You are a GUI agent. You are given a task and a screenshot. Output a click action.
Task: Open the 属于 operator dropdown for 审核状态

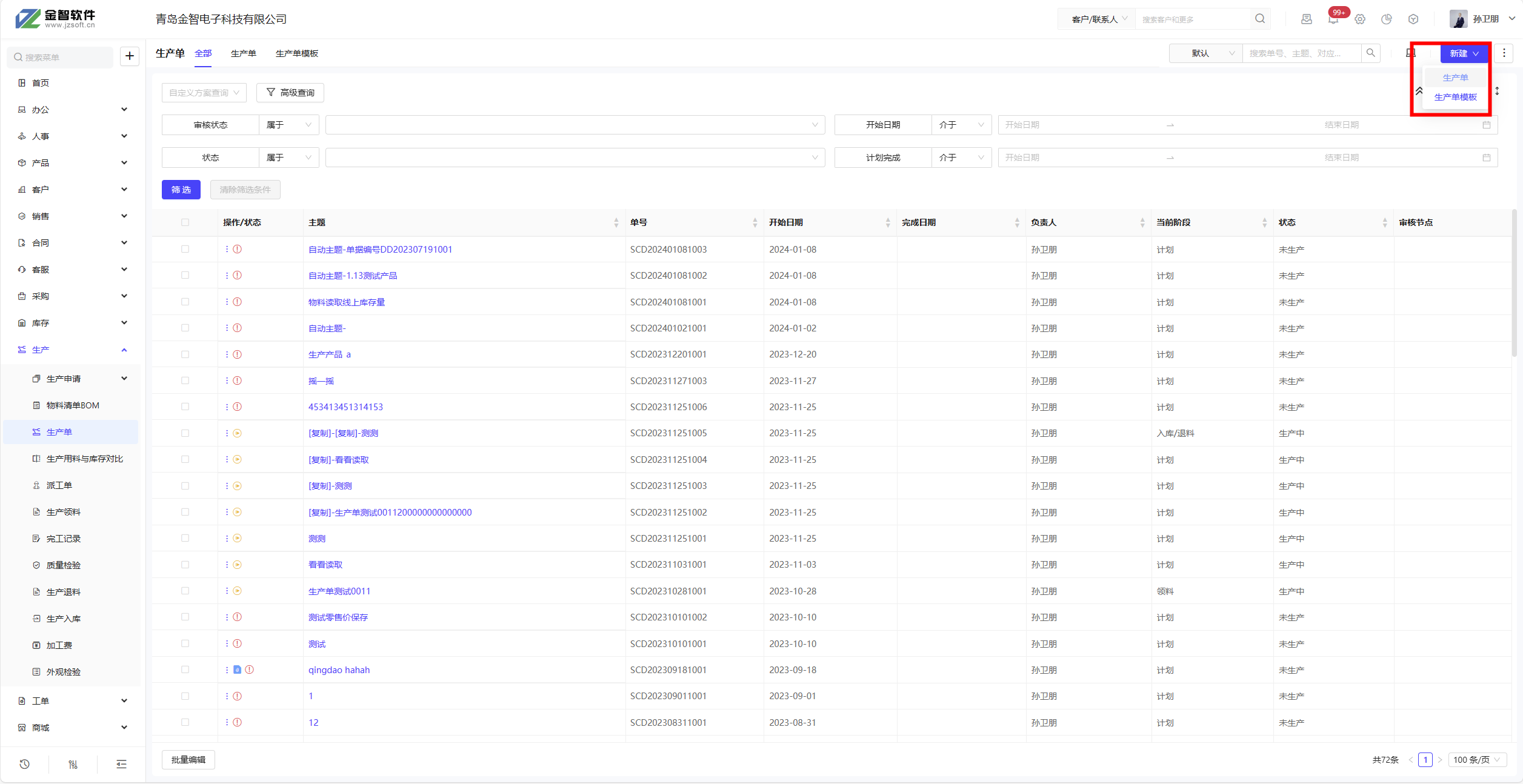tap(289, 125)
